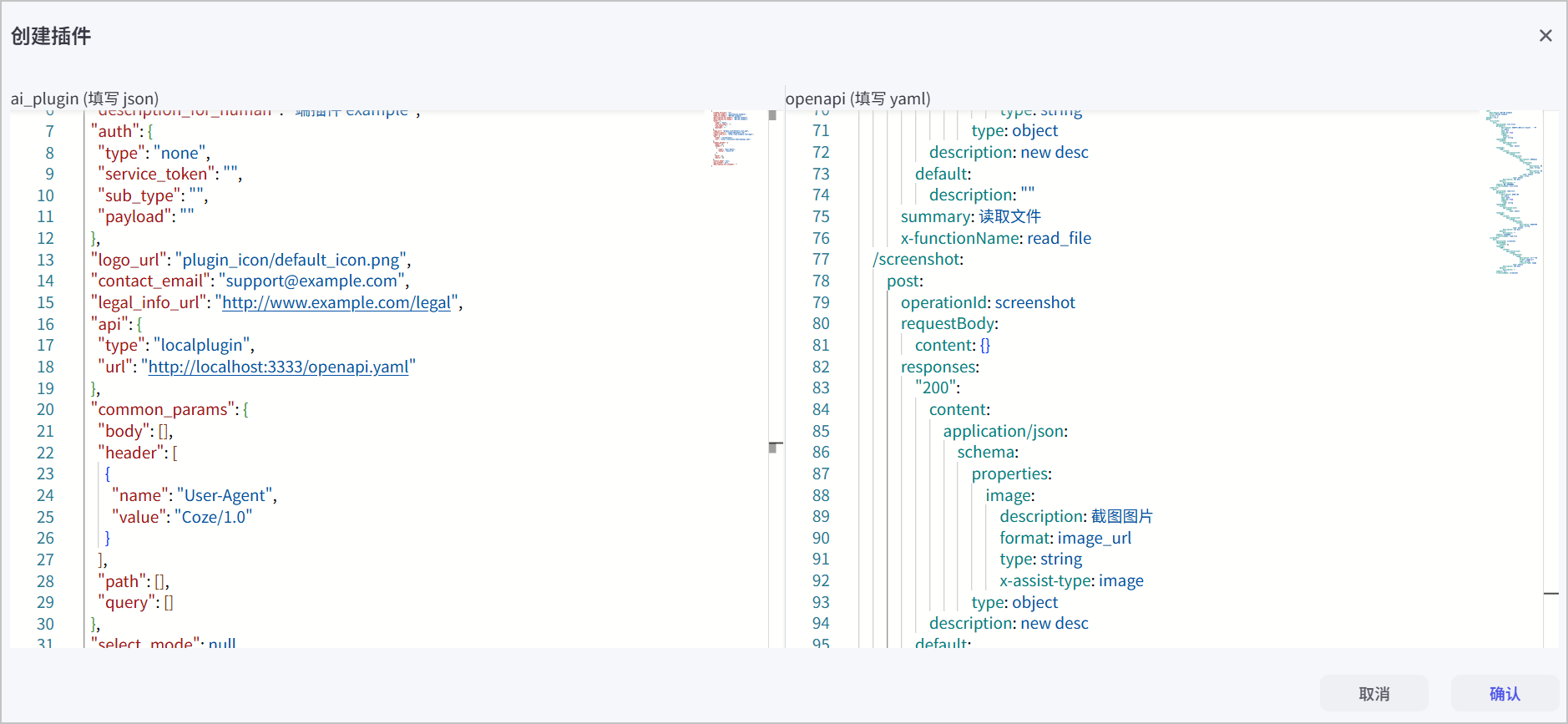Click the responses: line

pos(940,367)
